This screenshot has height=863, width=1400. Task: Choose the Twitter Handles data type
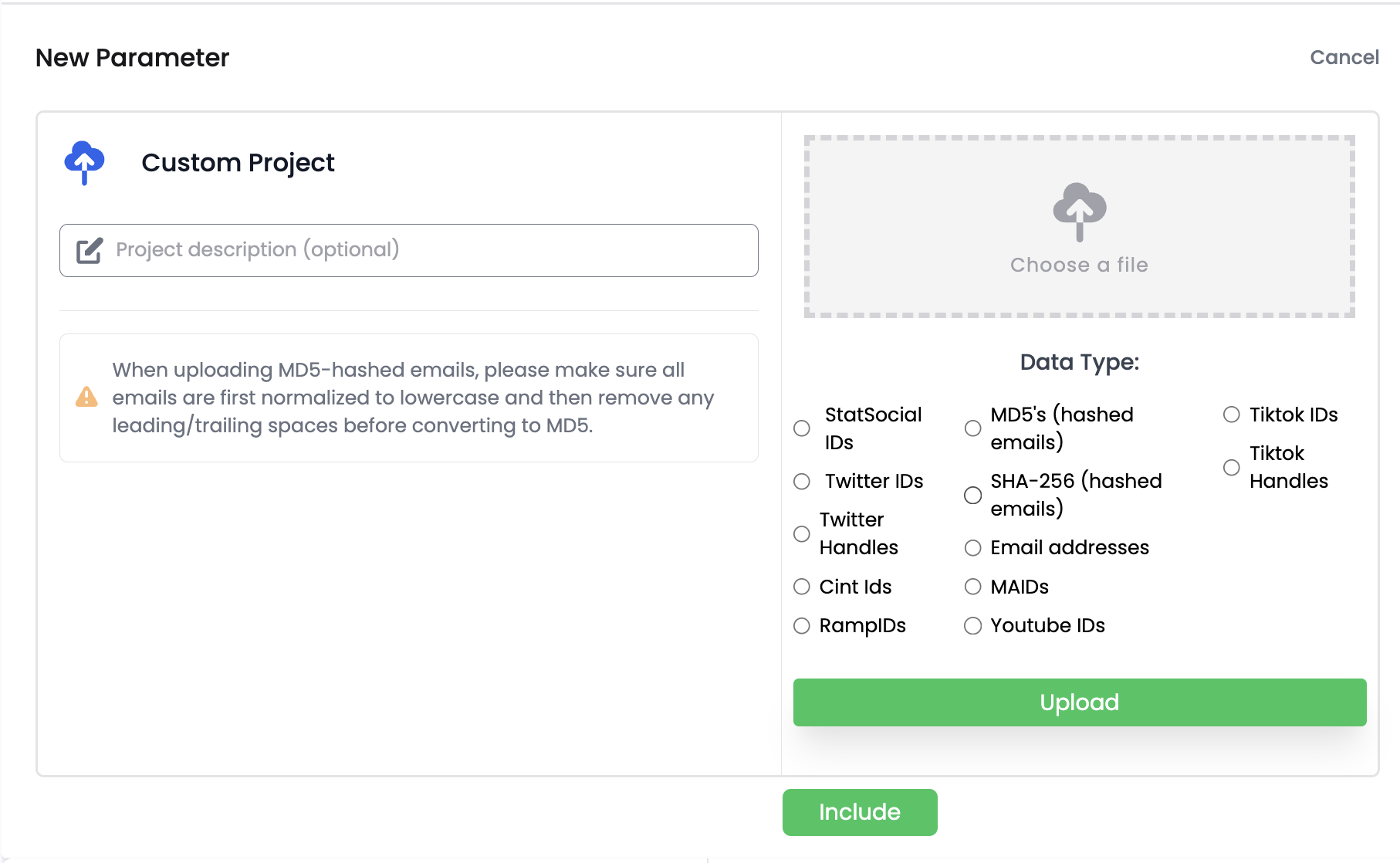[x=802, y=534]
